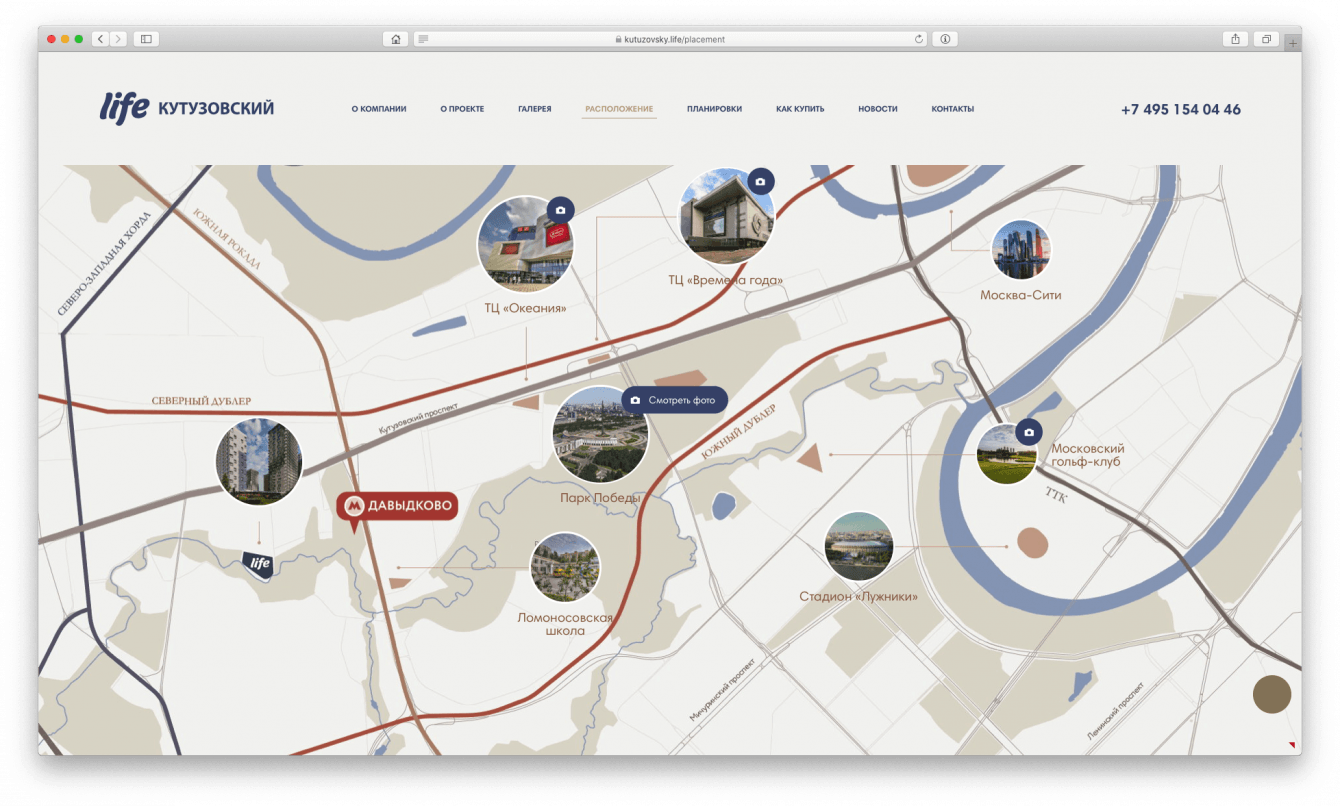Reload the kutuzovsky.life page
This screenshot has height=806, width=1340.
click(919, 39)
